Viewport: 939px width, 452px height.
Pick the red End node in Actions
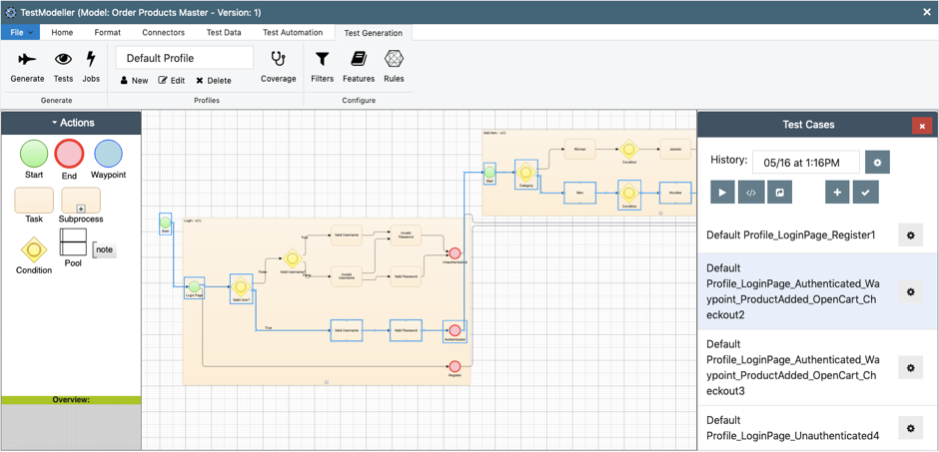pos(69,153)
